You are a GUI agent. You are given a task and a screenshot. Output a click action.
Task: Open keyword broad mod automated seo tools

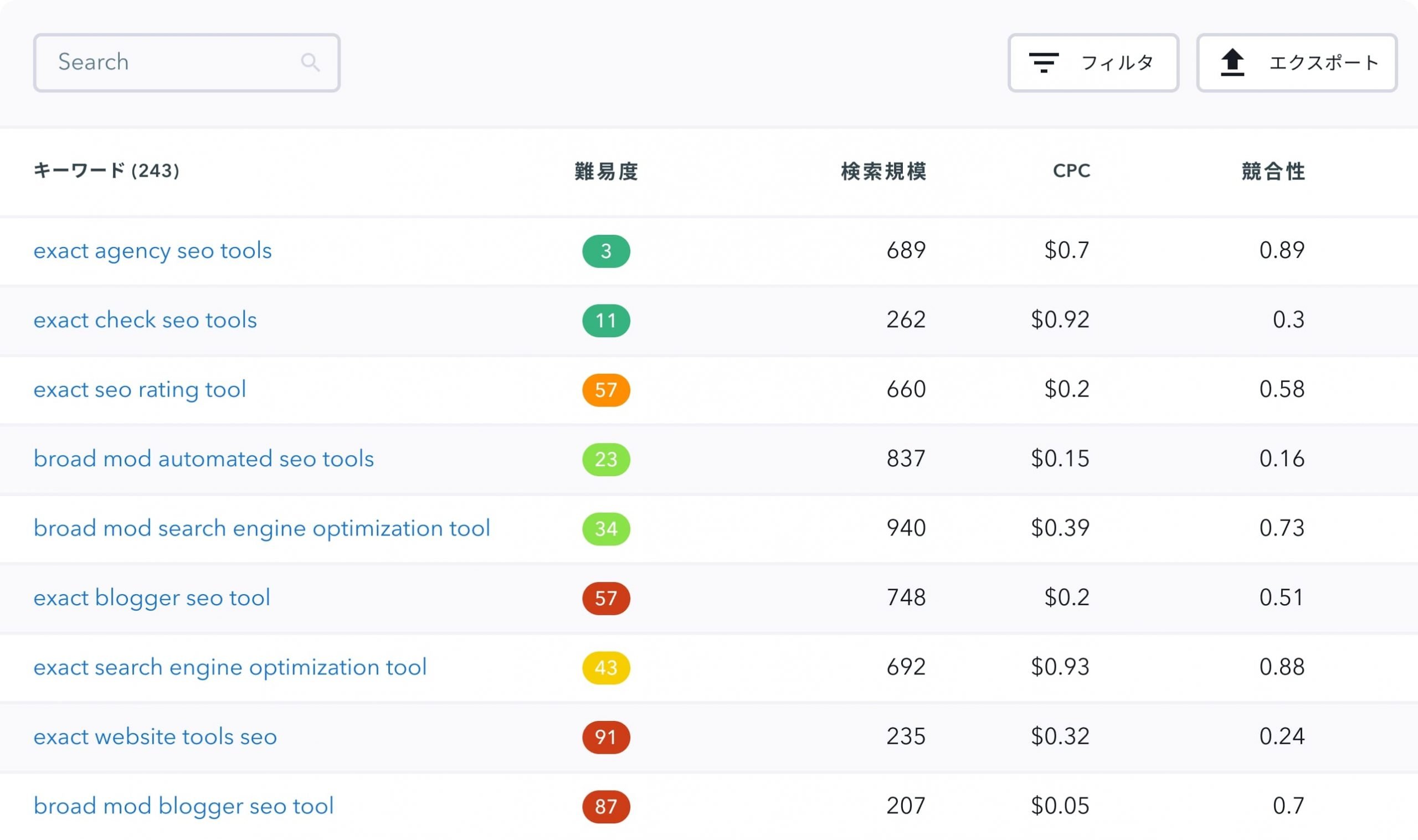(x=204, y=459)
